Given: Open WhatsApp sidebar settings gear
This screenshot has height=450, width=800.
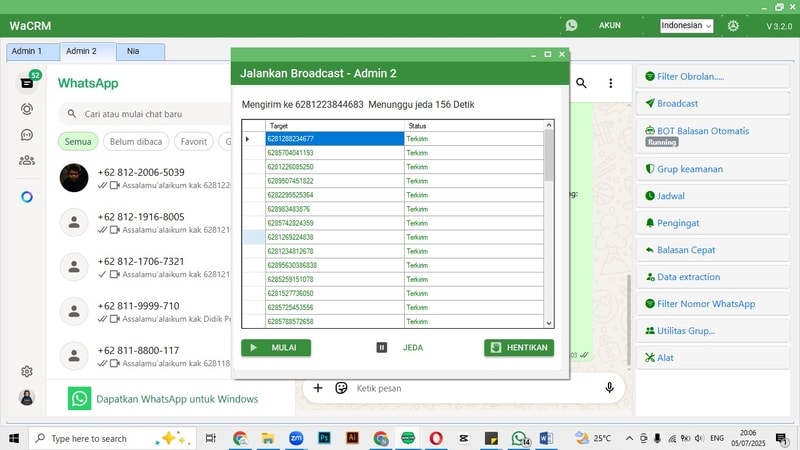Looking at the screenshot, I should pos(27,371).
